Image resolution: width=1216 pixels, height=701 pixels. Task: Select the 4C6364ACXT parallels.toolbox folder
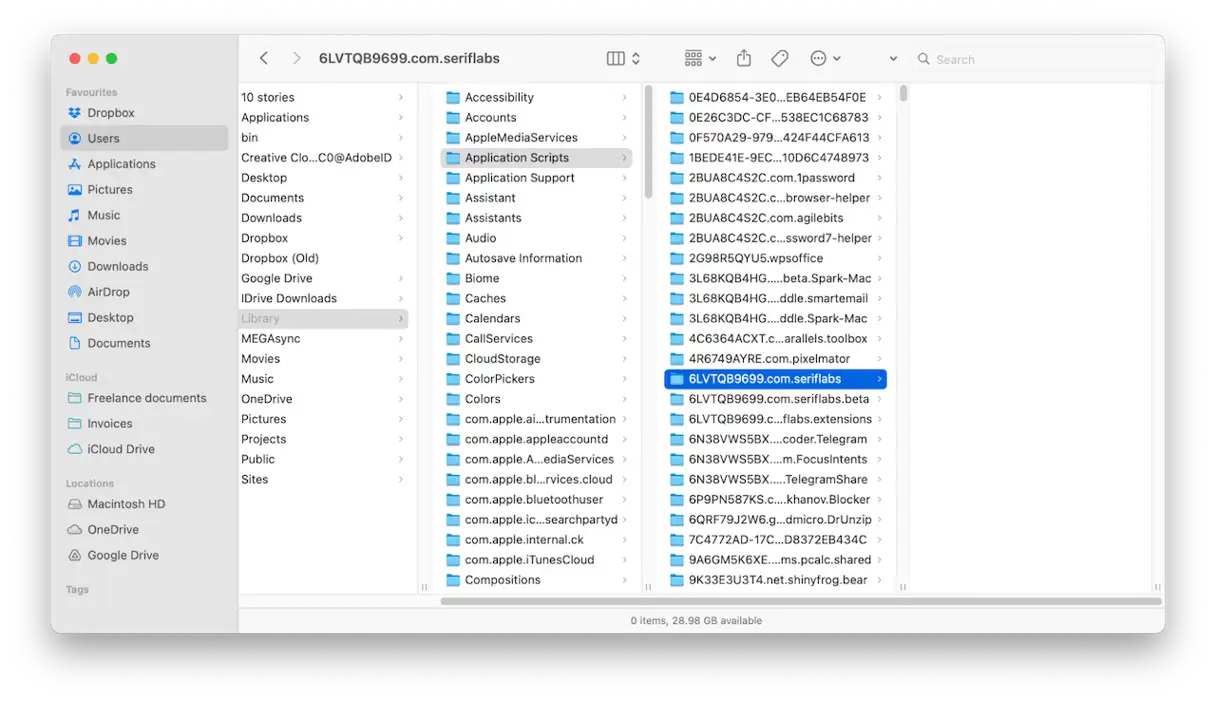coord(776,338)
